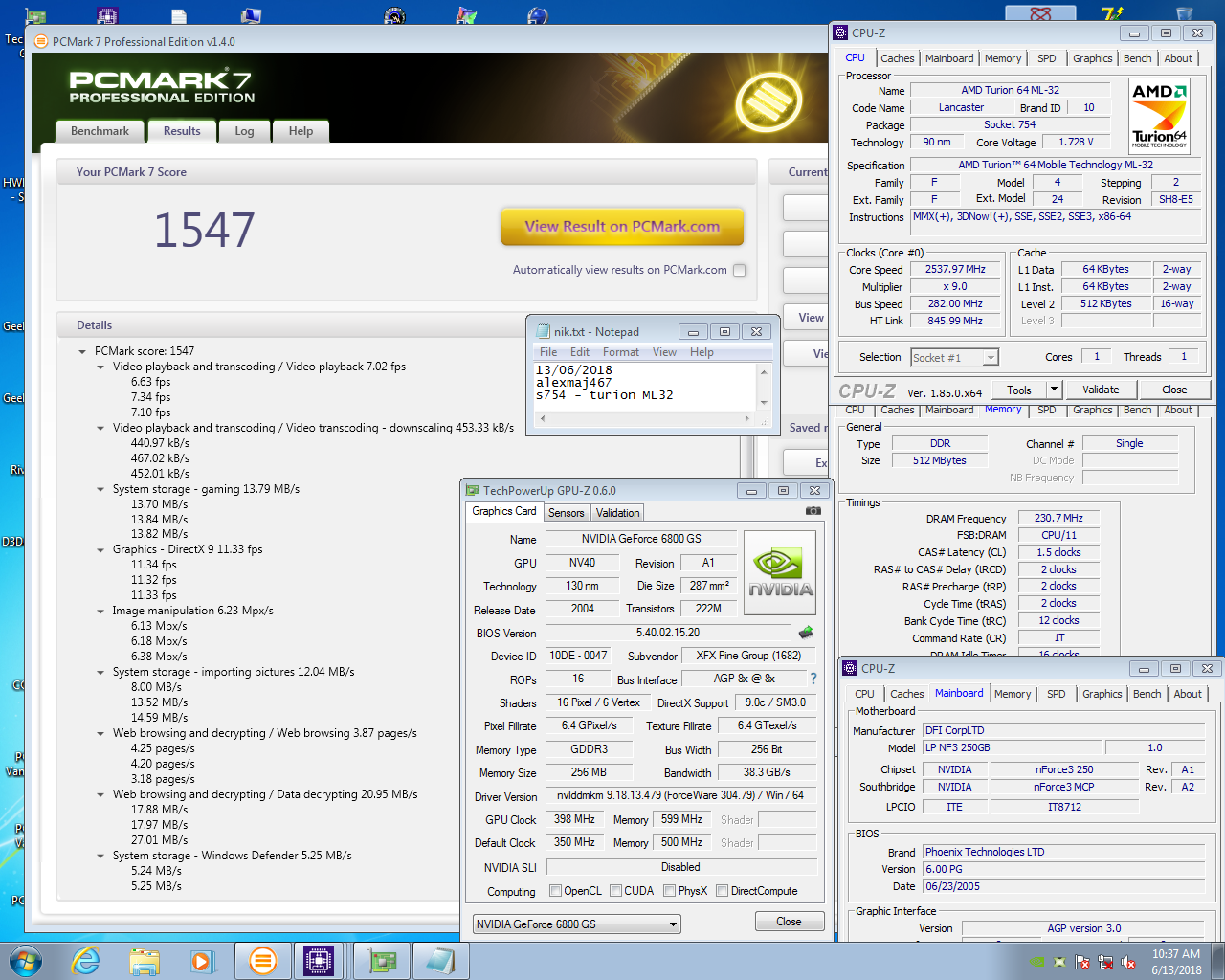Click the PCMark 7 title bar icon

click(41, 41)
